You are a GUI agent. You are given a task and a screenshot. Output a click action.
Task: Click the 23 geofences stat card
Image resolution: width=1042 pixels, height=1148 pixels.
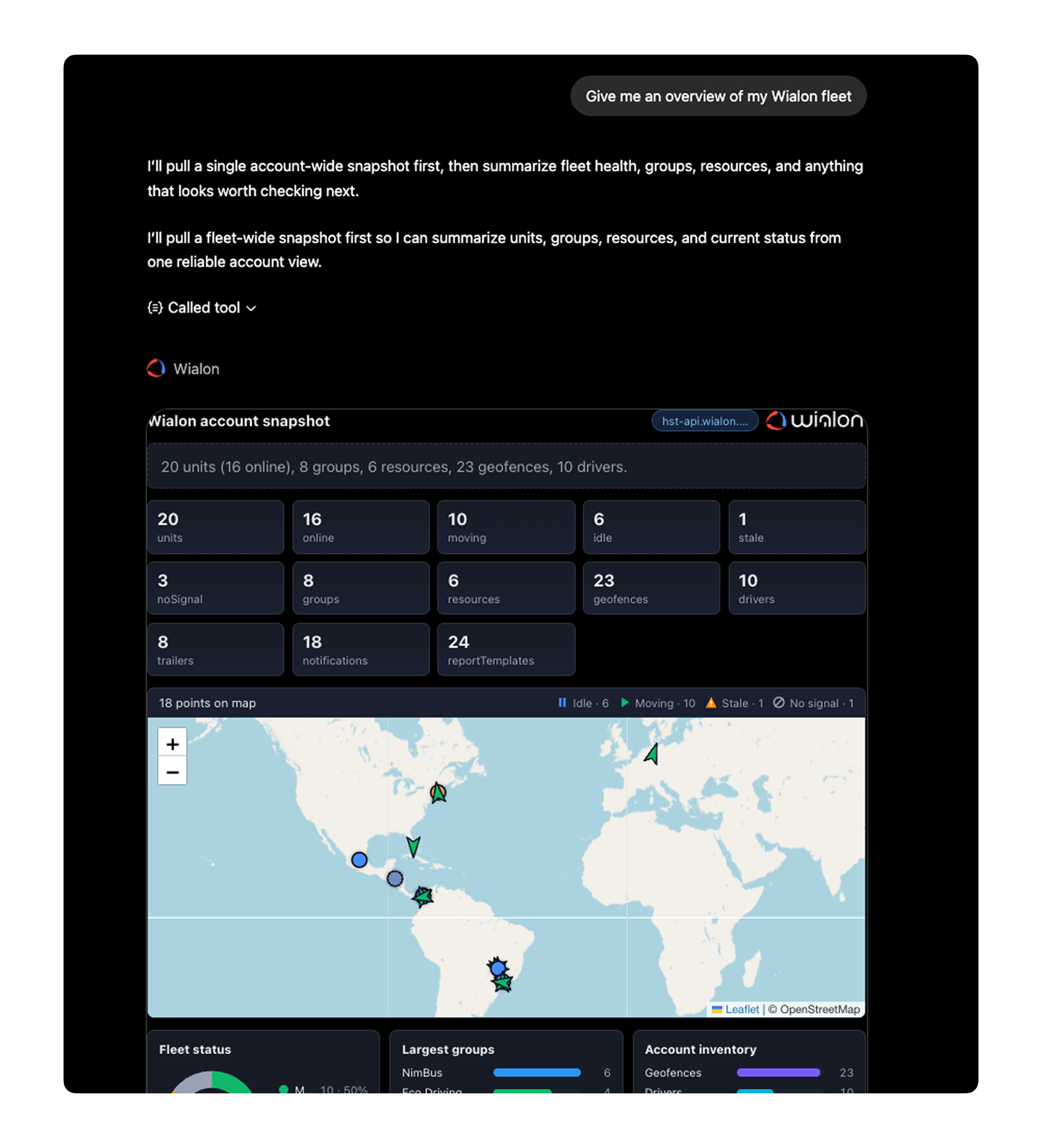coord(651,588)
